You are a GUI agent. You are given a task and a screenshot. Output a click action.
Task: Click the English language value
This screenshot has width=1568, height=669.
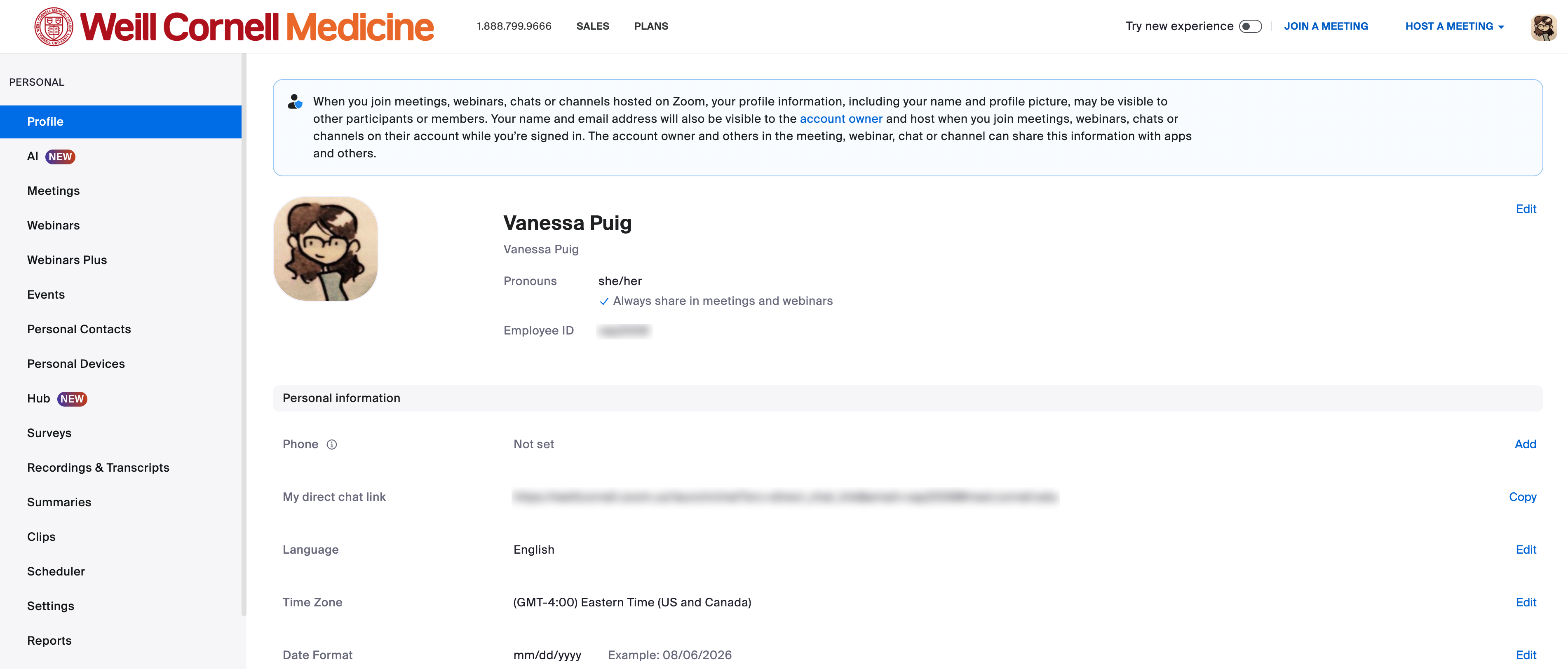click(x=534, y=550)
